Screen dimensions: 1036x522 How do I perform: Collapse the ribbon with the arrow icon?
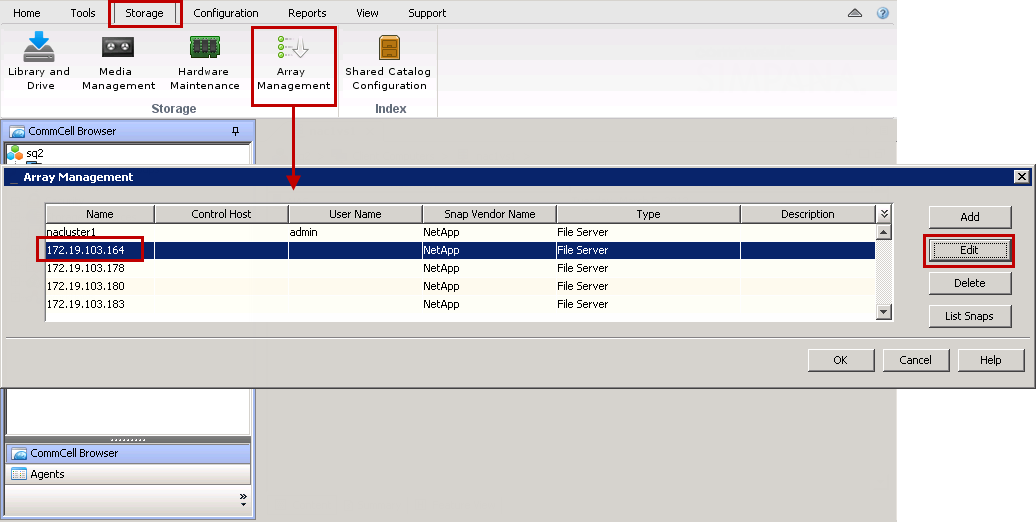855,13
